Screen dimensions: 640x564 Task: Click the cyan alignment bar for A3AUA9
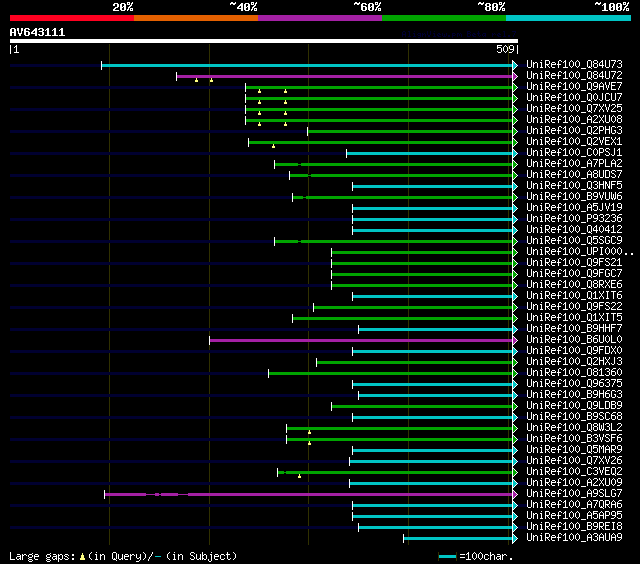(458, 539)
